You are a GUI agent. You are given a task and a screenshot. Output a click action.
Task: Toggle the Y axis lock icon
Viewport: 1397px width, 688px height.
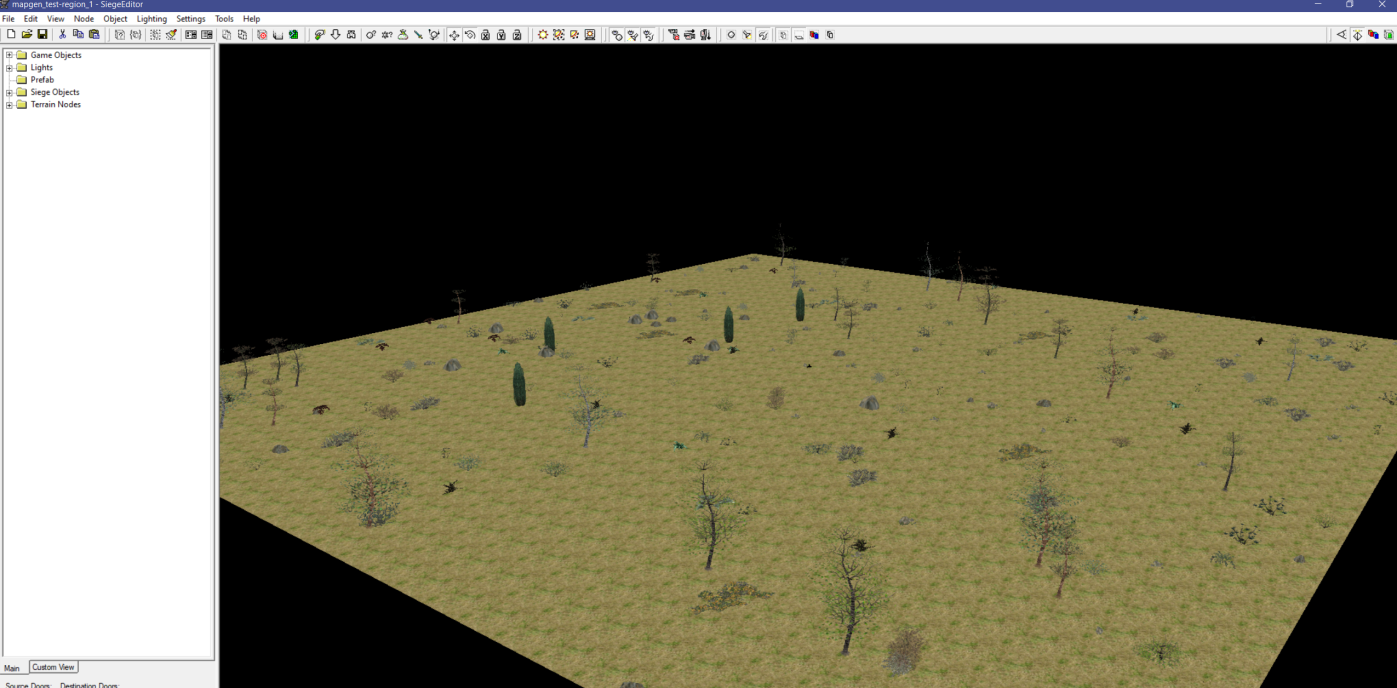(x=501, y=34)
